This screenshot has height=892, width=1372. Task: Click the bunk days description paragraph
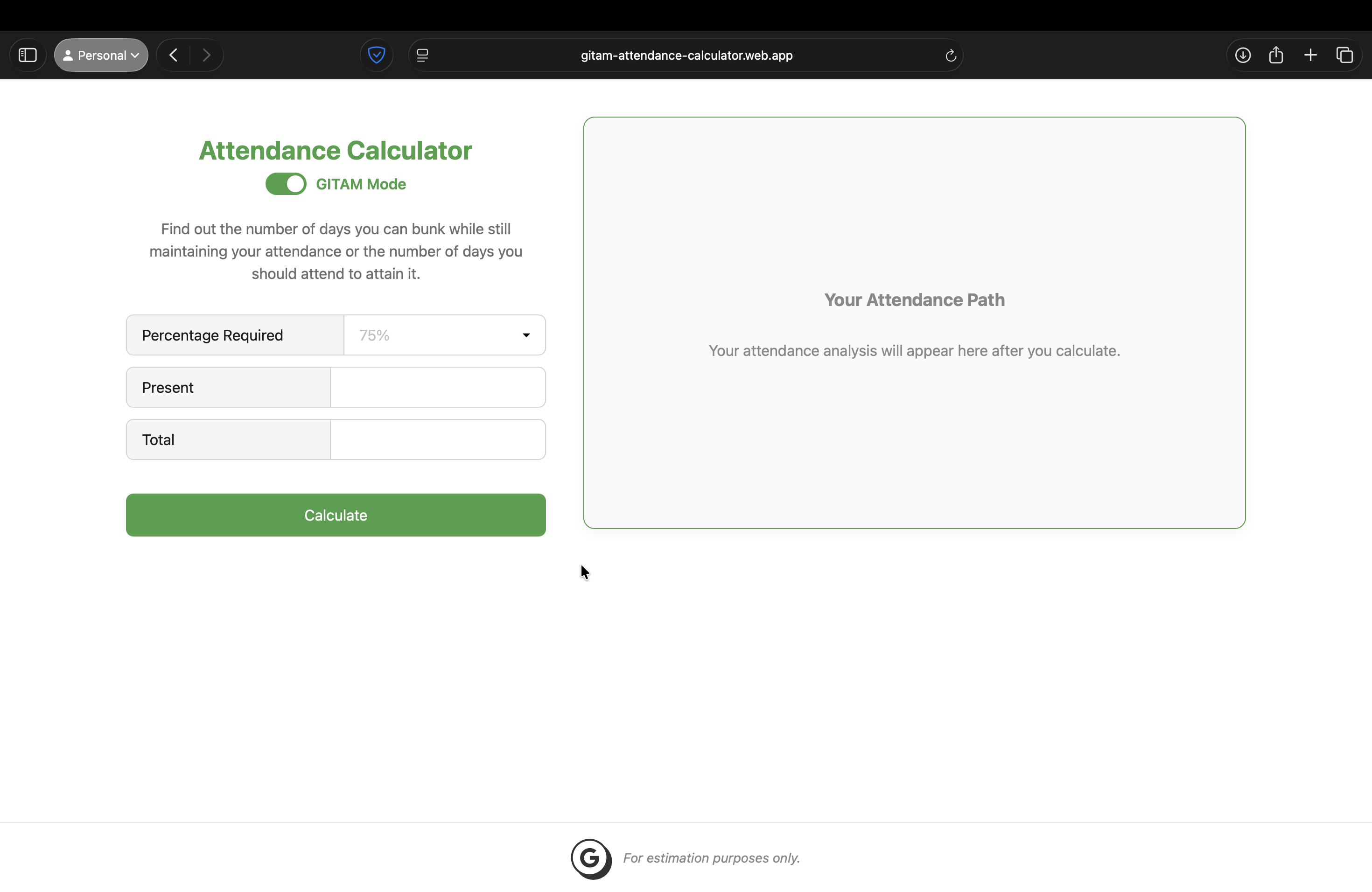point(336,251)
